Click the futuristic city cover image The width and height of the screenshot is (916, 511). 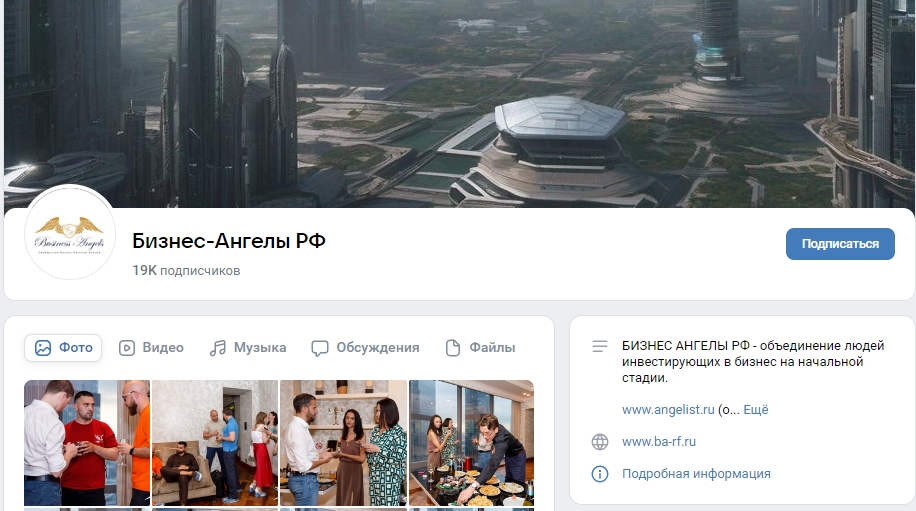[x=459, y=103]
